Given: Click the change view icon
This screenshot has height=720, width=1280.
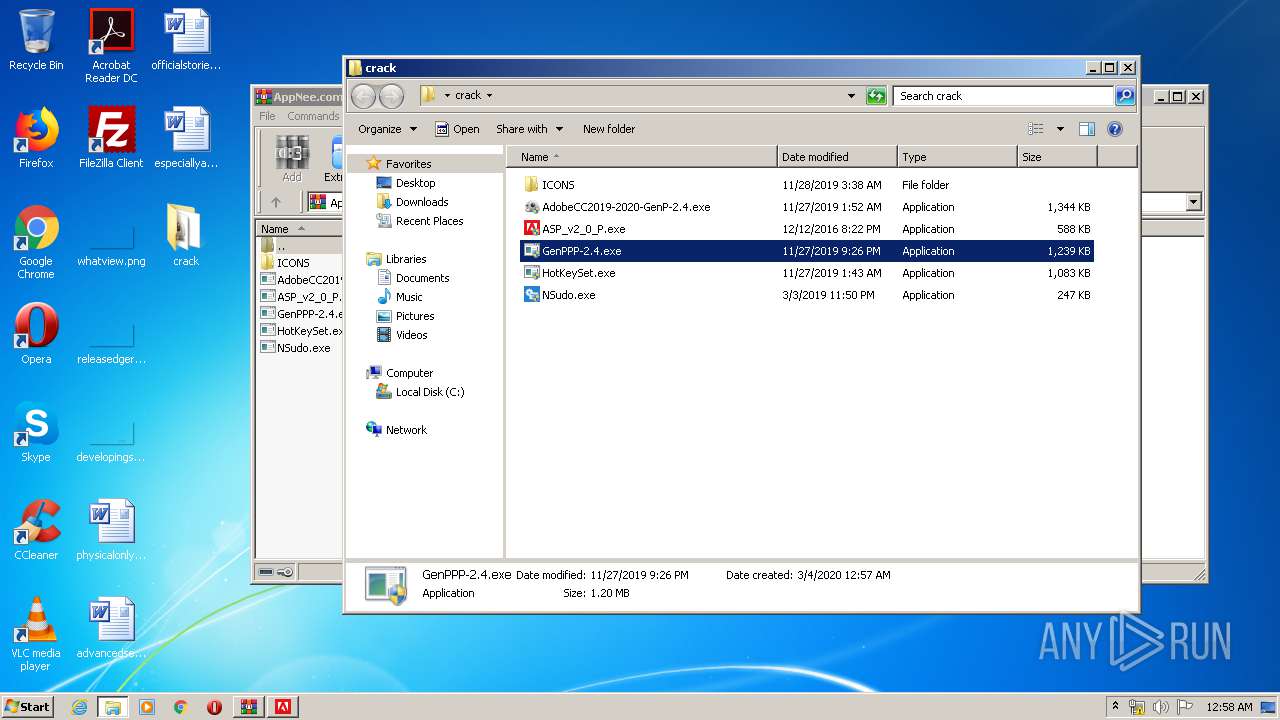Looking at the screenshot, I should [x=1036, y=129].
